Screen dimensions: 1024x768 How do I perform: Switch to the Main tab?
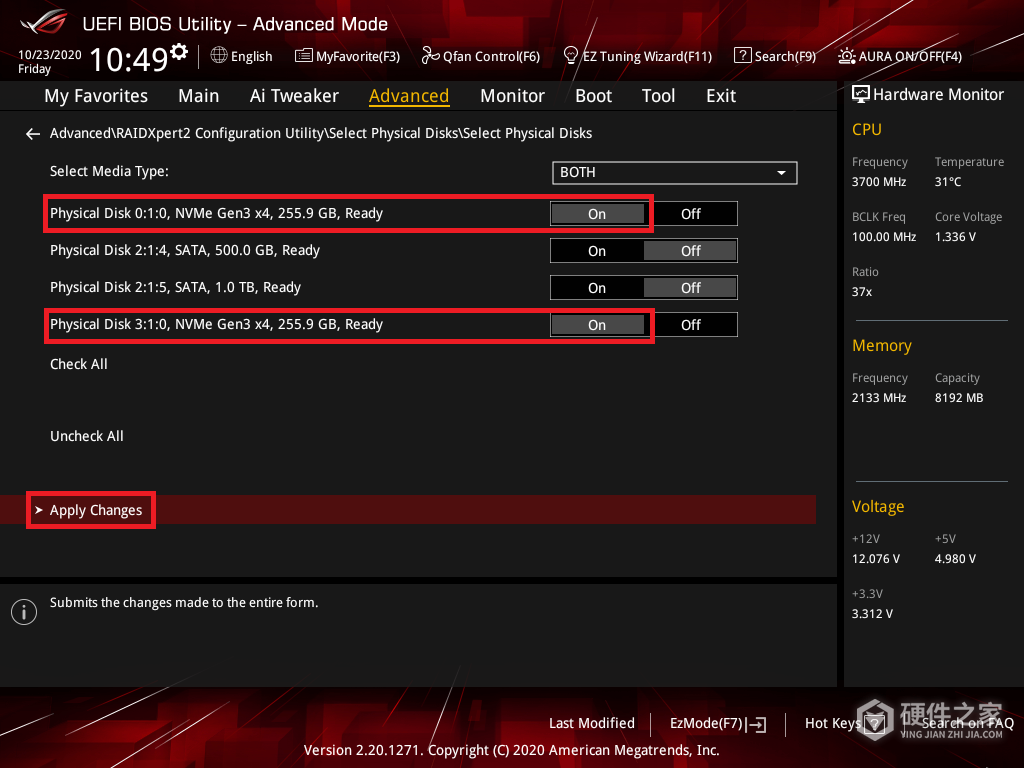[199, 96]
